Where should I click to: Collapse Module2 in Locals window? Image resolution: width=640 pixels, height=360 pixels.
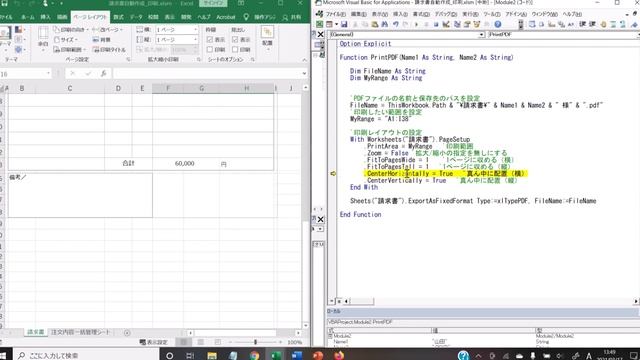(x=330, y=336)
